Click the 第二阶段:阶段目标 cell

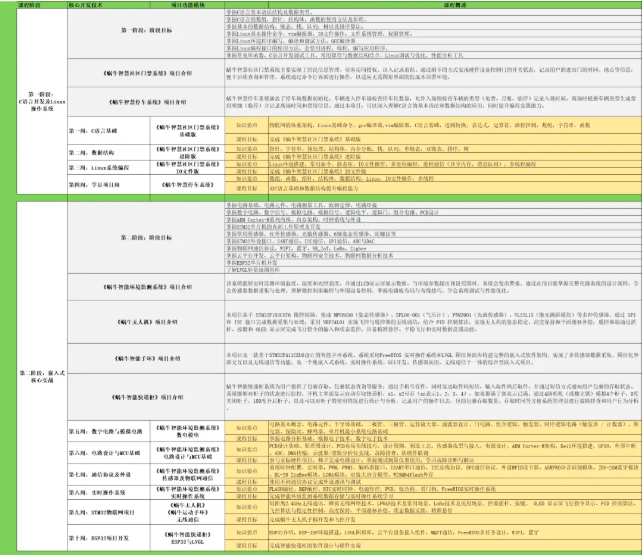[146, 238]
